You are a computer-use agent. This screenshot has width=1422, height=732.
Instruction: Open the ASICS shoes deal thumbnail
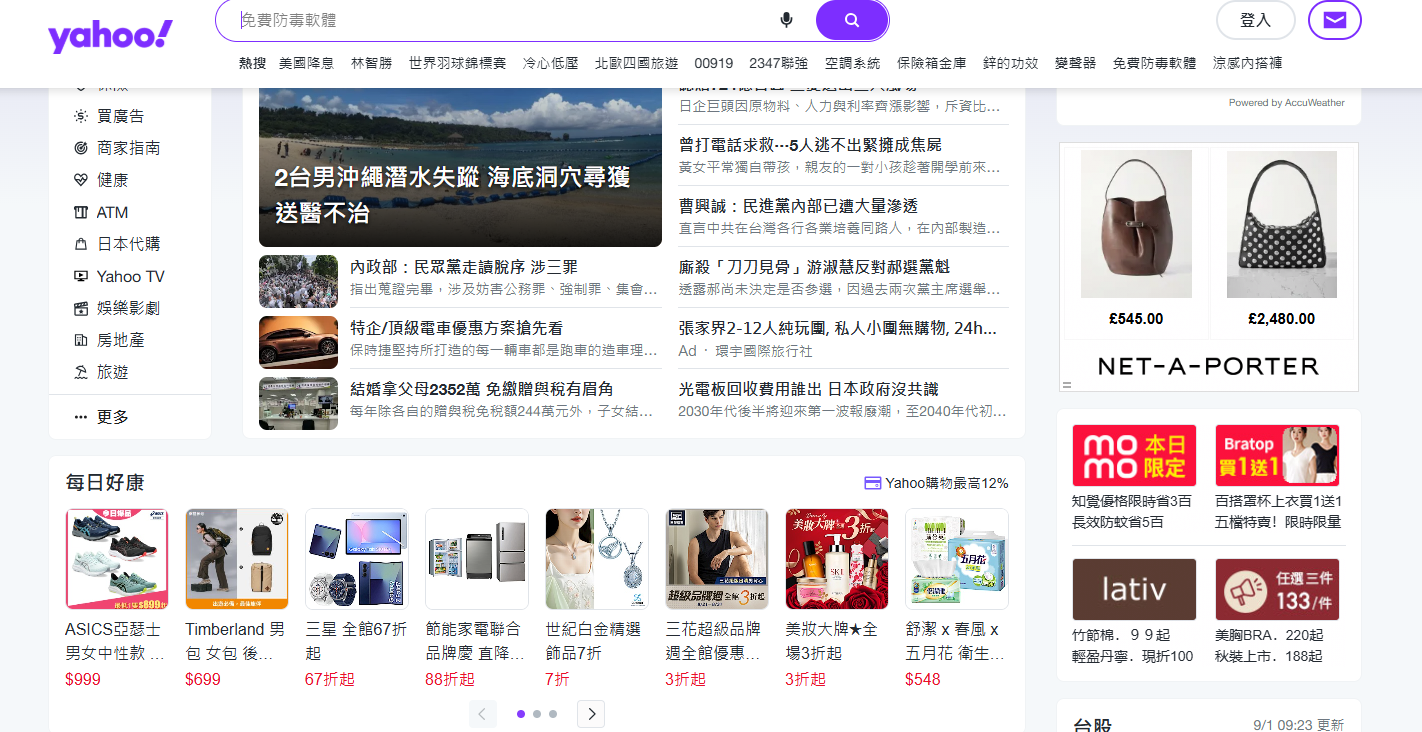click(x=117, y=559)
